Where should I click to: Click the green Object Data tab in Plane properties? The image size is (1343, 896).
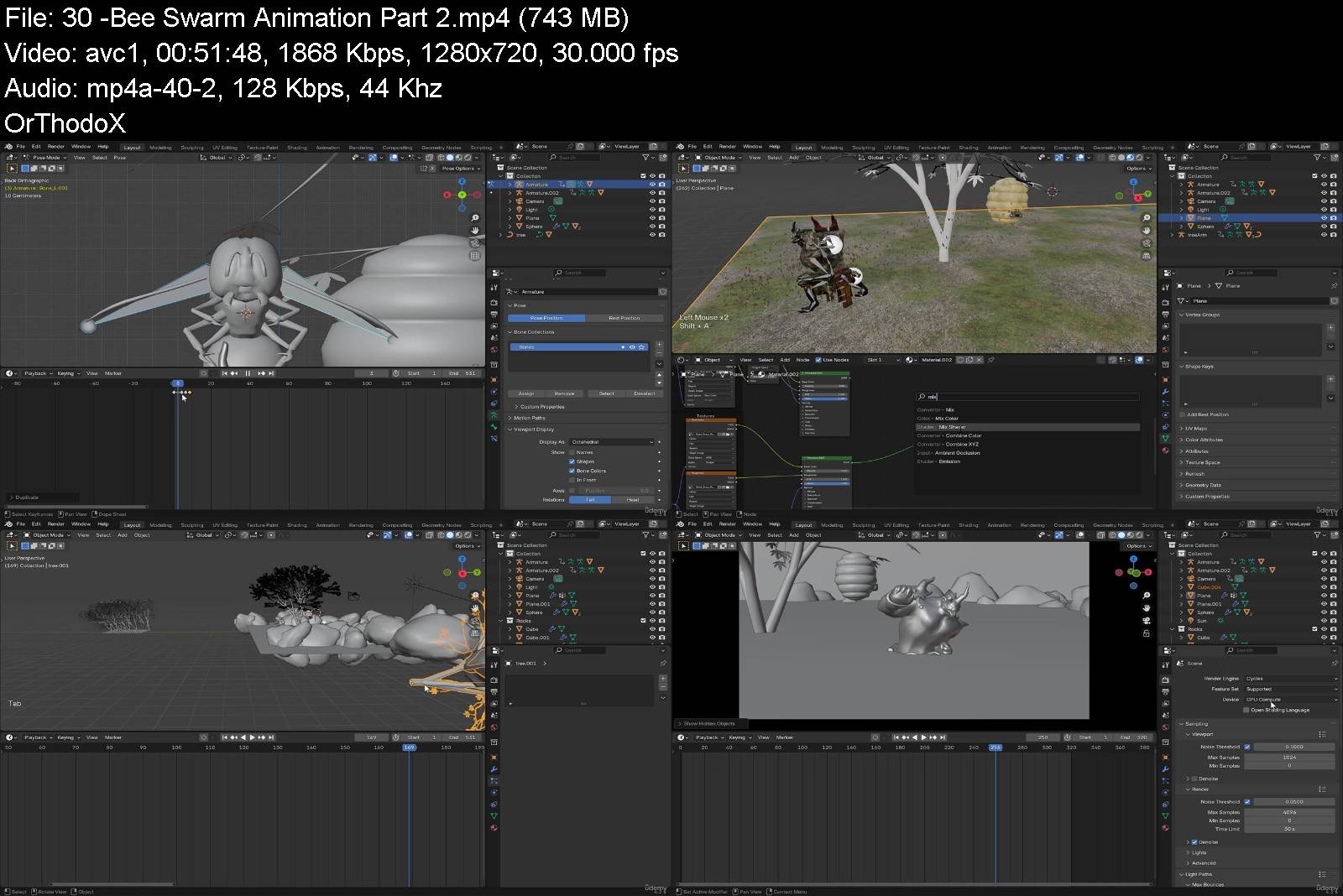click(1165, 439)
